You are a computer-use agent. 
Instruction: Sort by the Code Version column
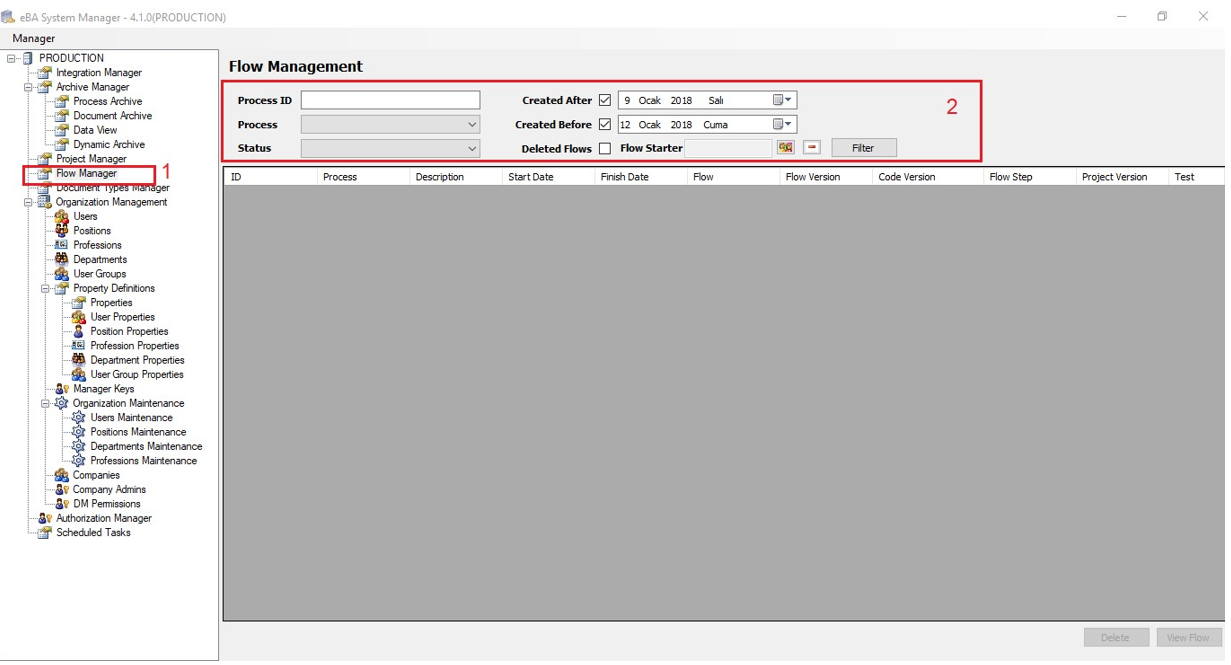click(x=927, y=177)
